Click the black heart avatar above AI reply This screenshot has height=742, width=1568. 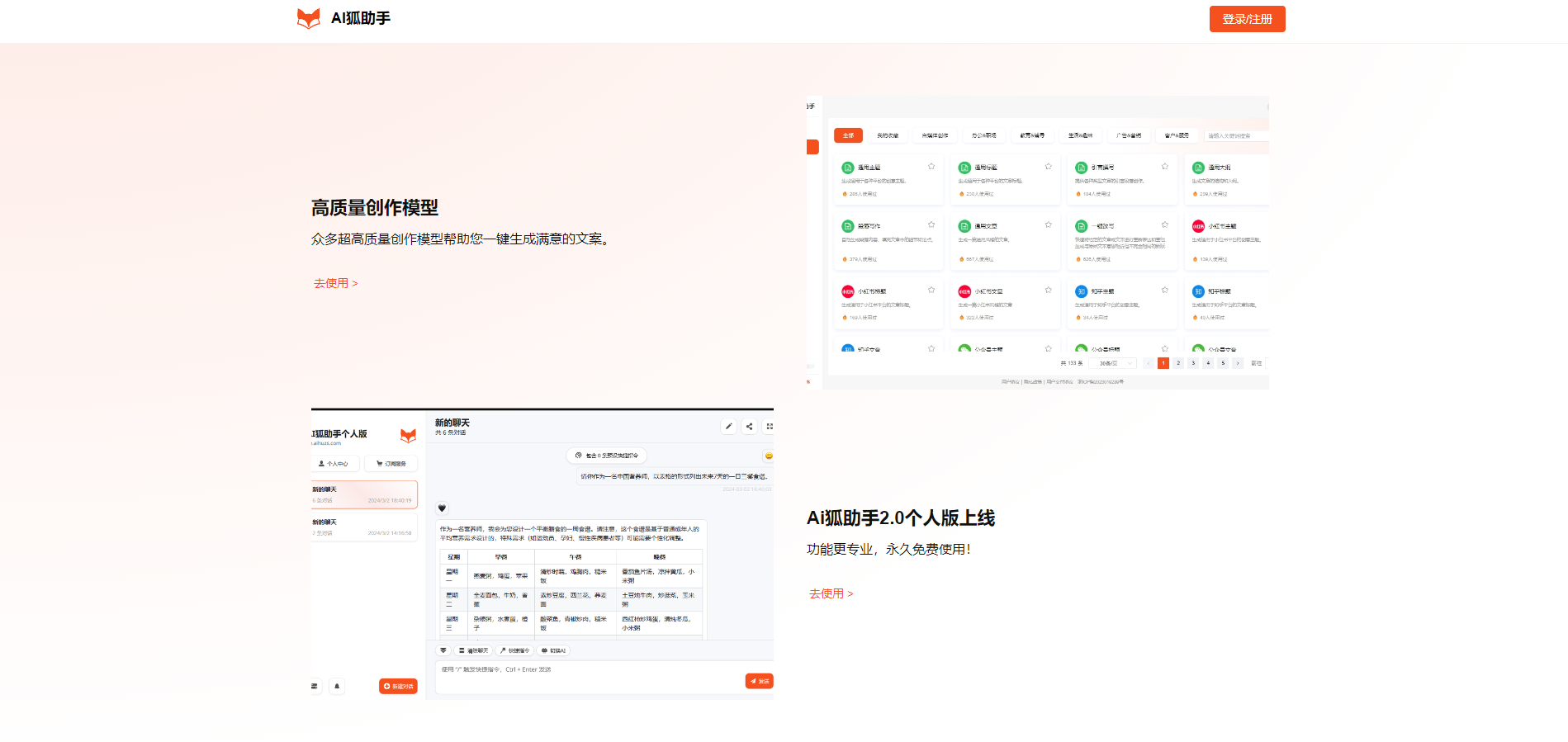[442, 508]
